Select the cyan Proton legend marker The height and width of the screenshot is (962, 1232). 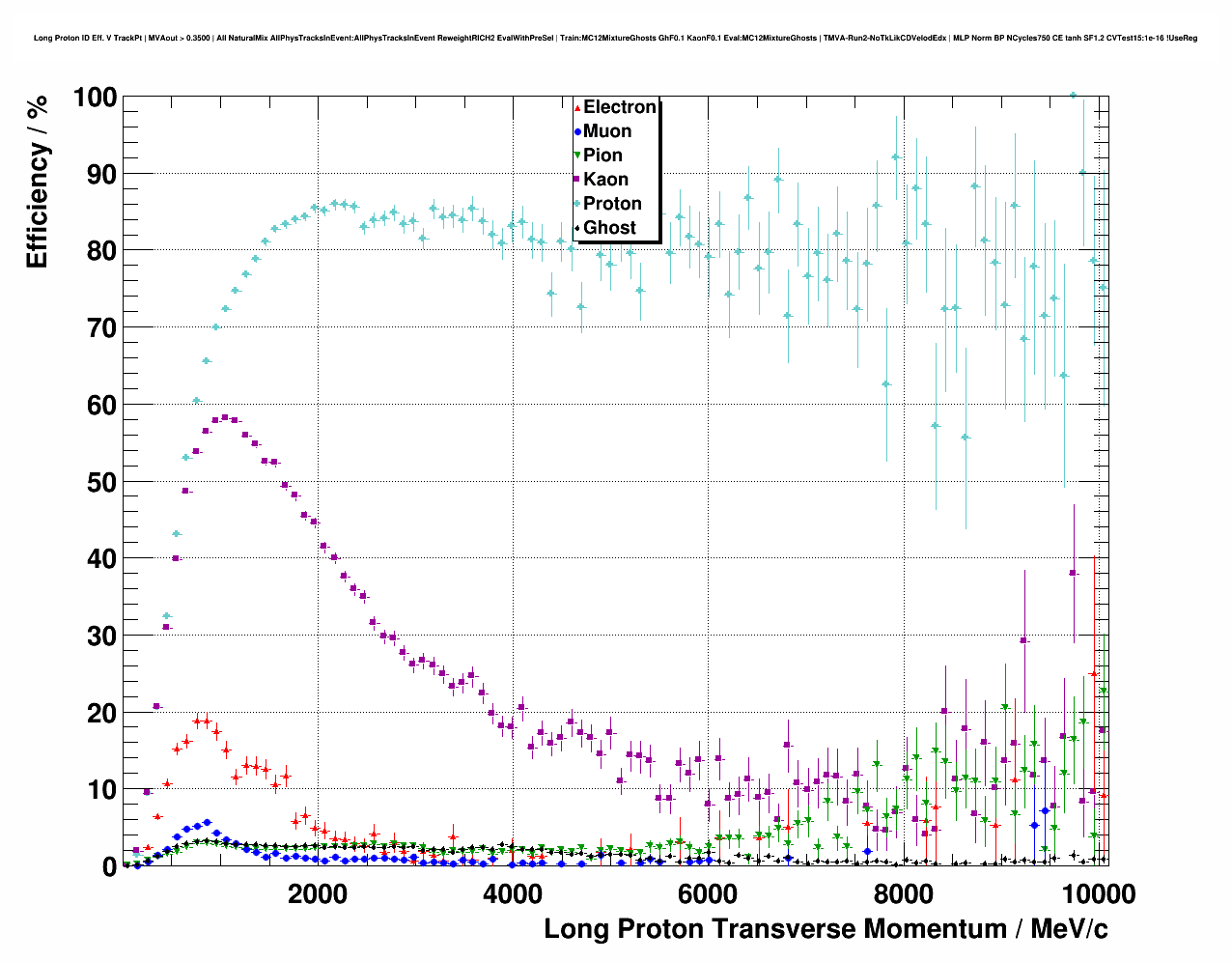point(577,204)
